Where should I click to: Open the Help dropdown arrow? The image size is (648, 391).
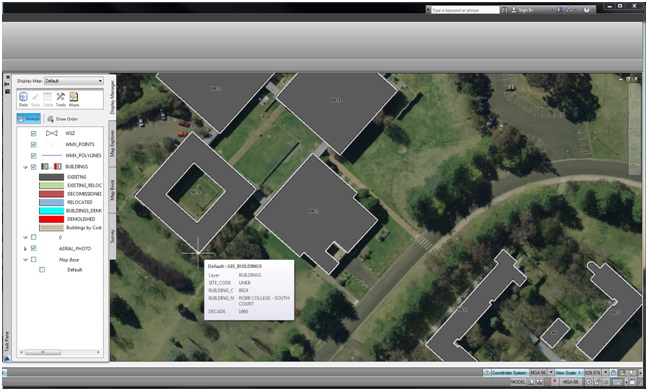tap(593, 10)
